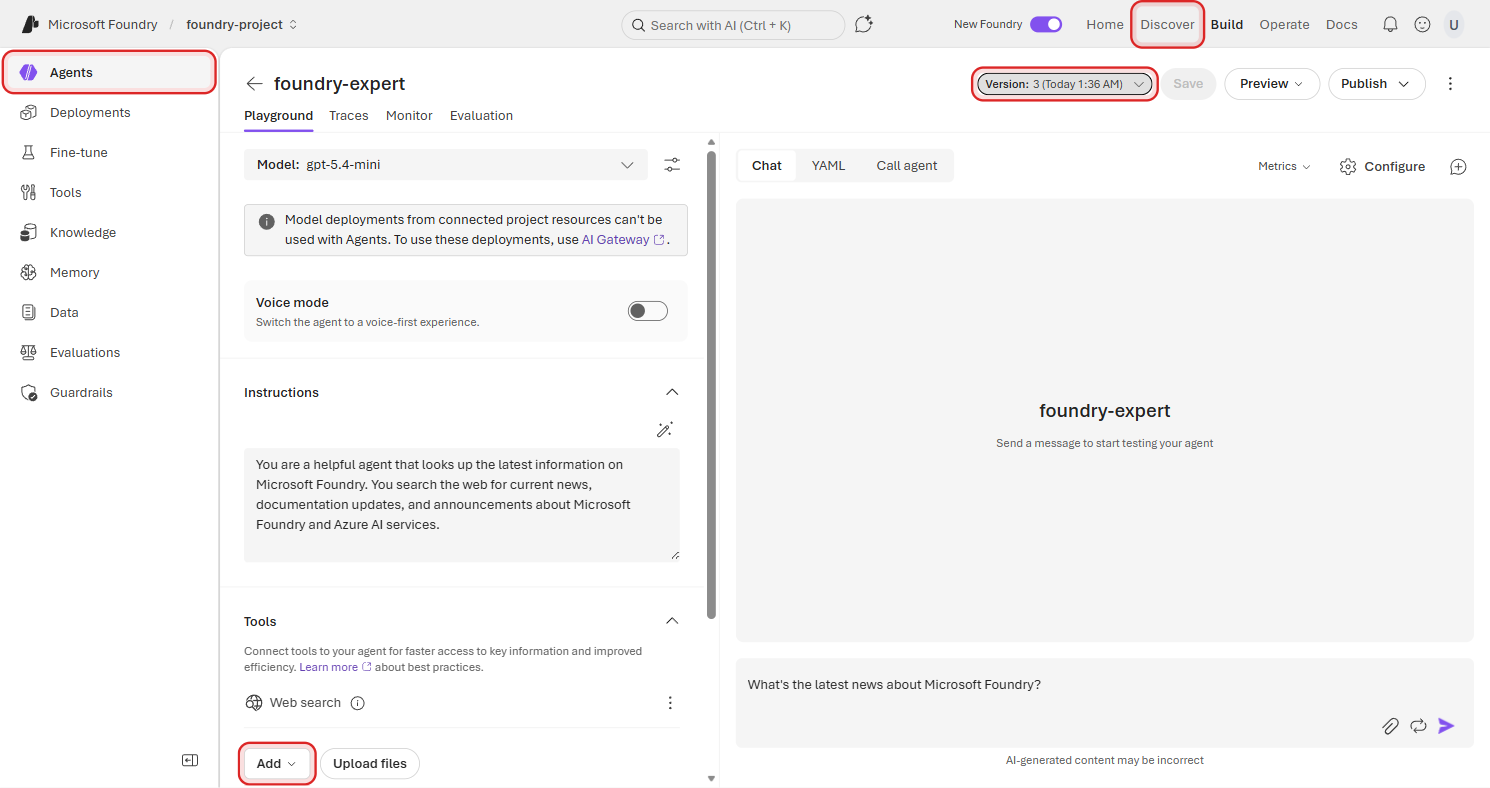This screenshot has width=1490, height=788.
Task: Open Data in the sidebar
Action: tap(110, 313)
